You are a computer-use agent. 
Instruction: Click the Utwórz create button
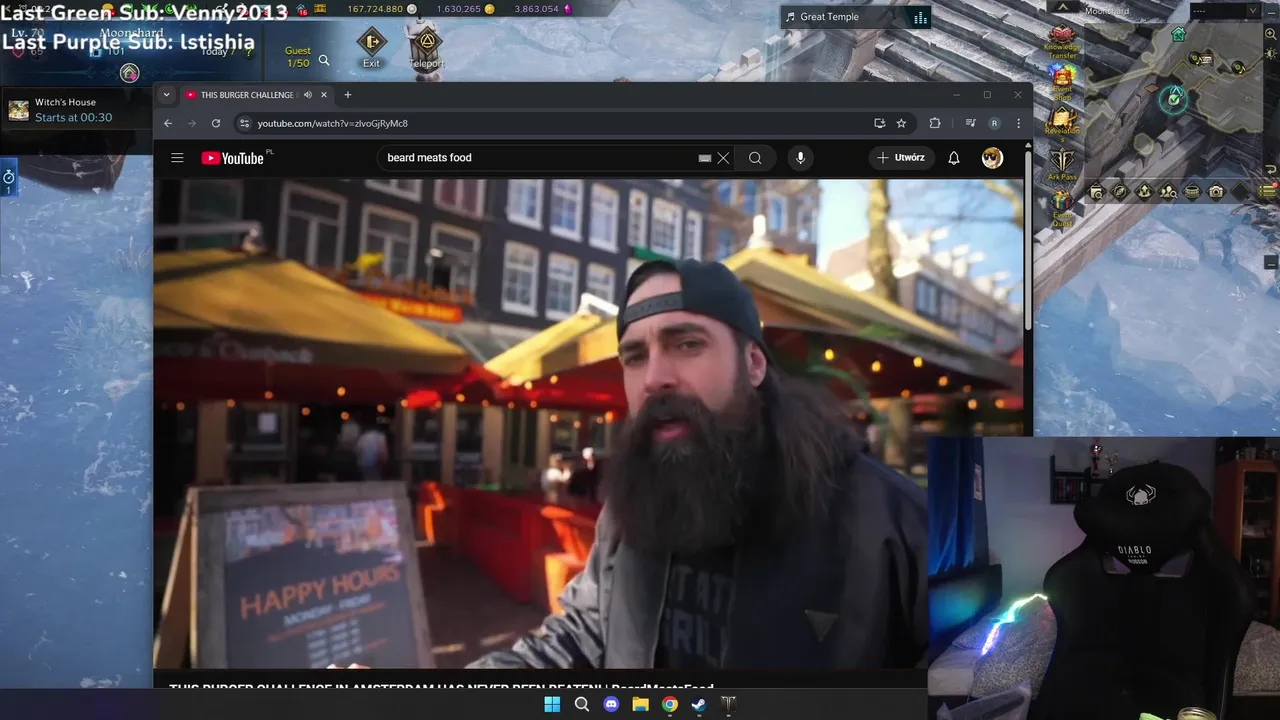tap(901, 158)
